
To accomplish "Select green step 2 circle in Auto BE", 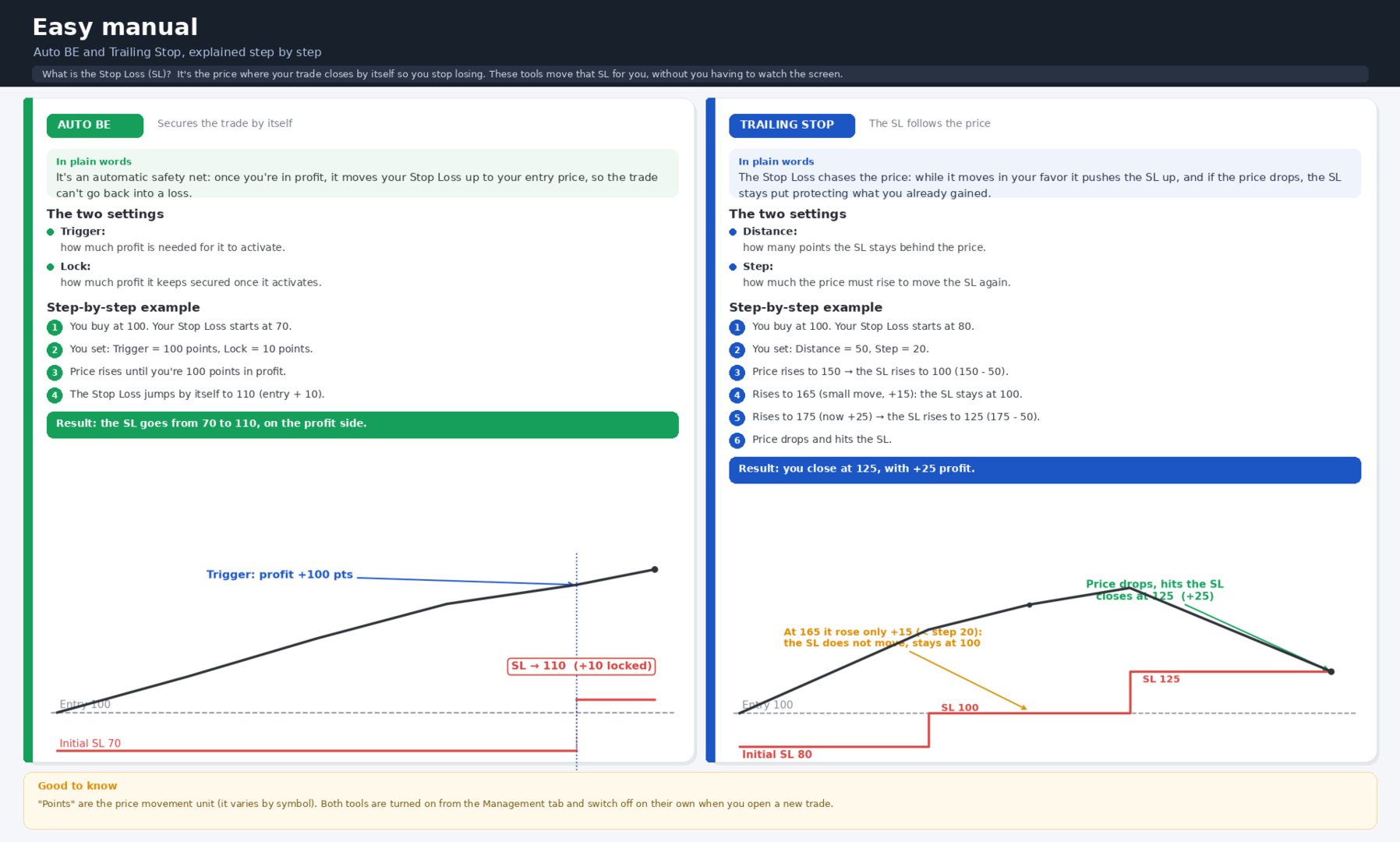I will coord(55,350).
